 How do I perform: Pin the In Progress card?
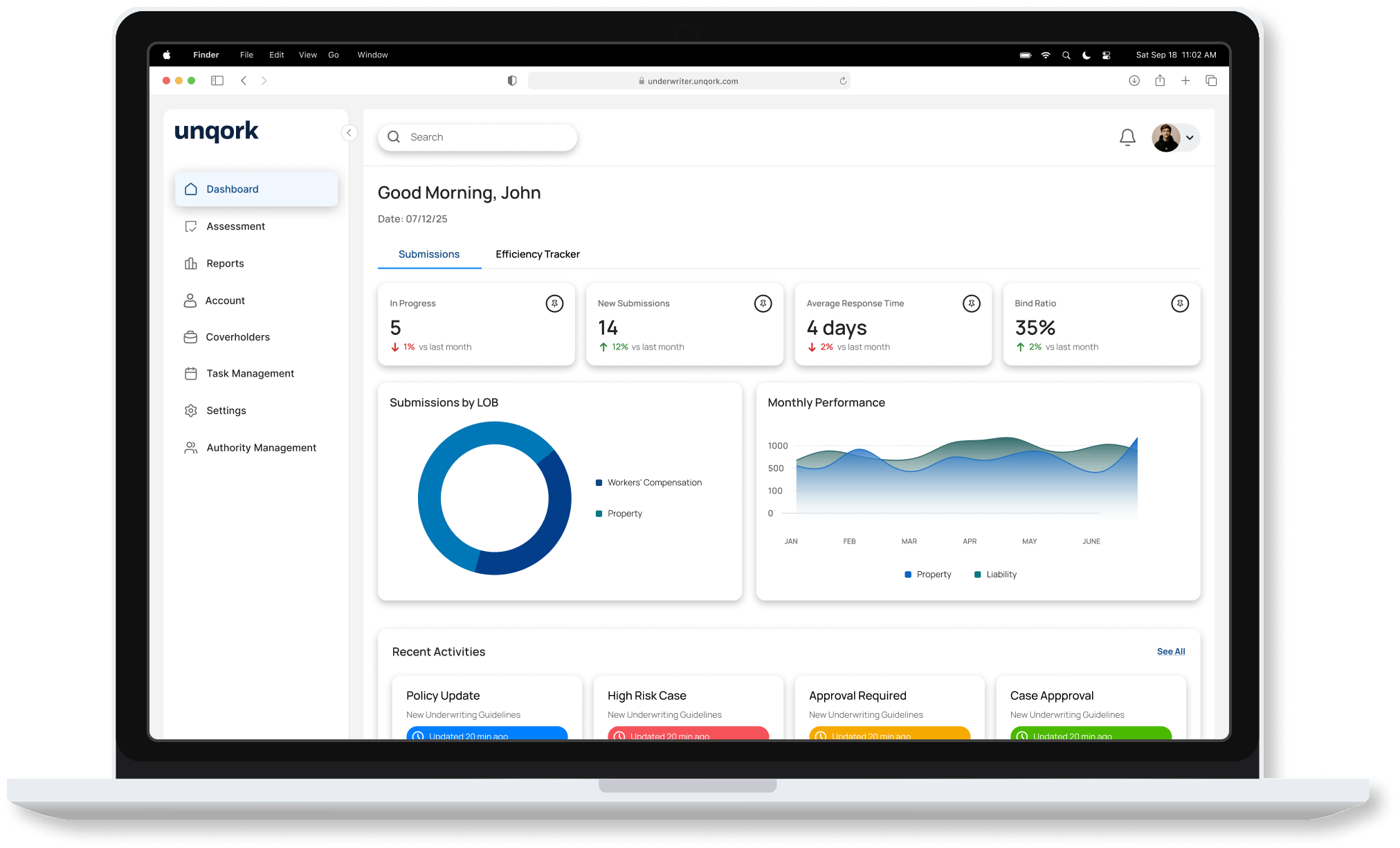click(x=554, y=303)
